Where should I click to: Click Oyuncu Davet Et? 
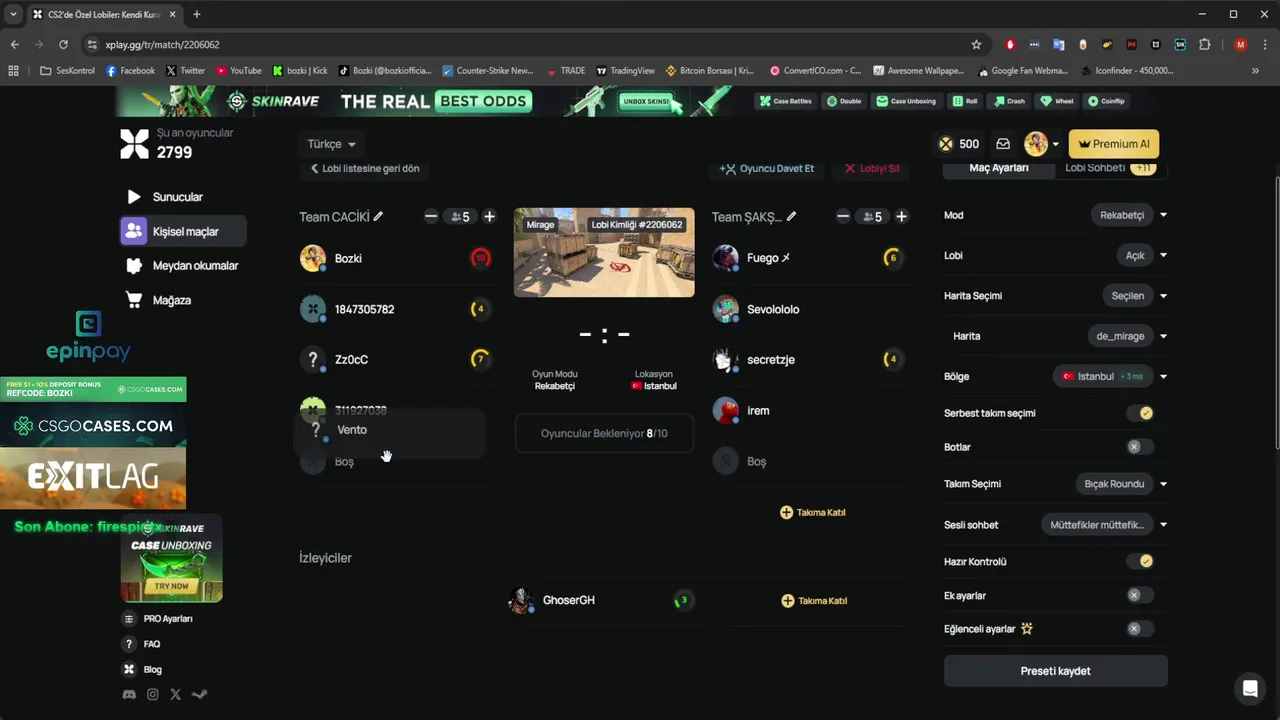click(x=767, y=168)
